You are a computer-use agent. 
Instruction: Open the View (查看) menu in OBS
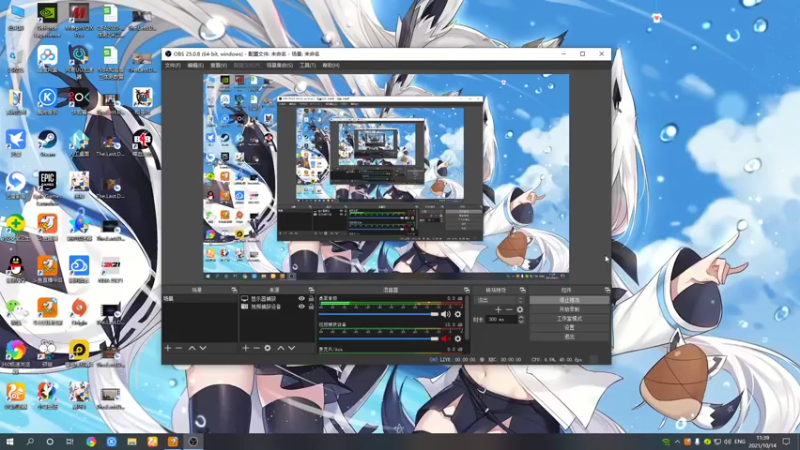pyautogui.click(x=218, y=65)
